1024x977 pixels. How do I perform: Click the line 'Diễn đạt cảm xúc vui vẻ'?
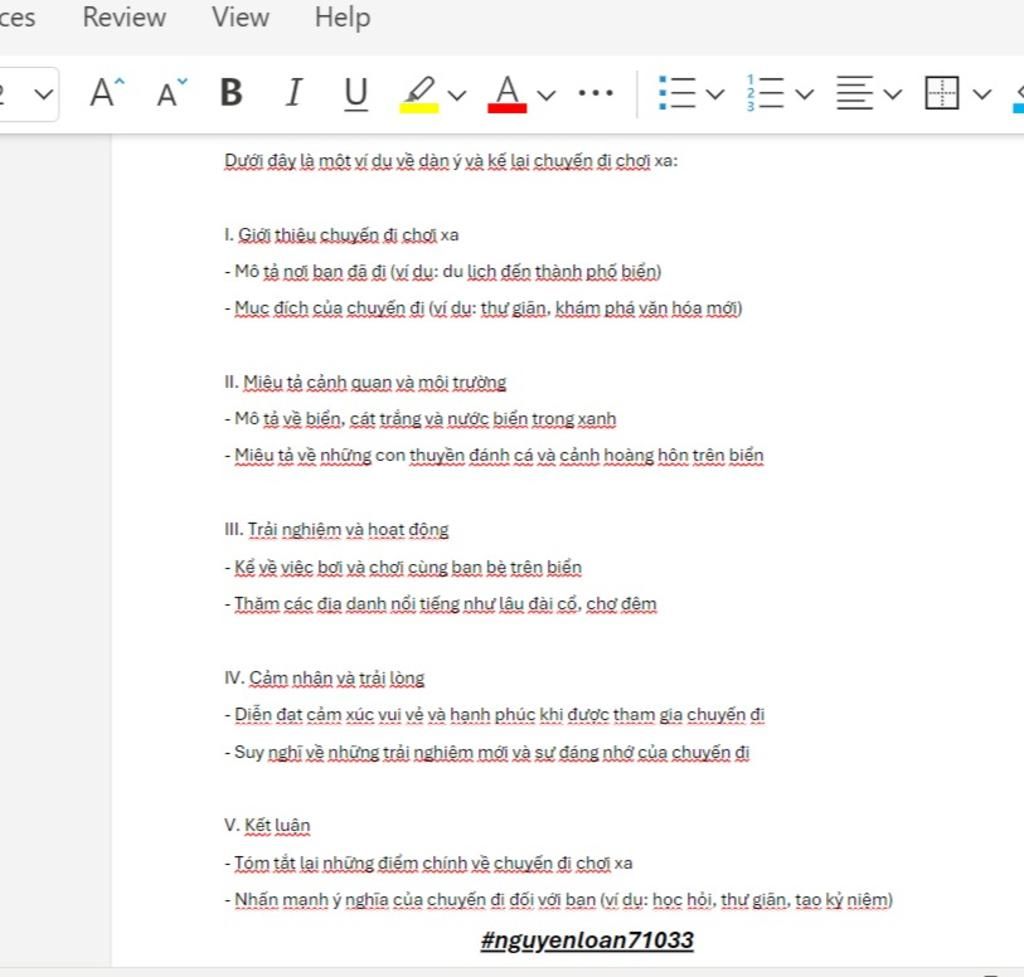click(494, 715)
